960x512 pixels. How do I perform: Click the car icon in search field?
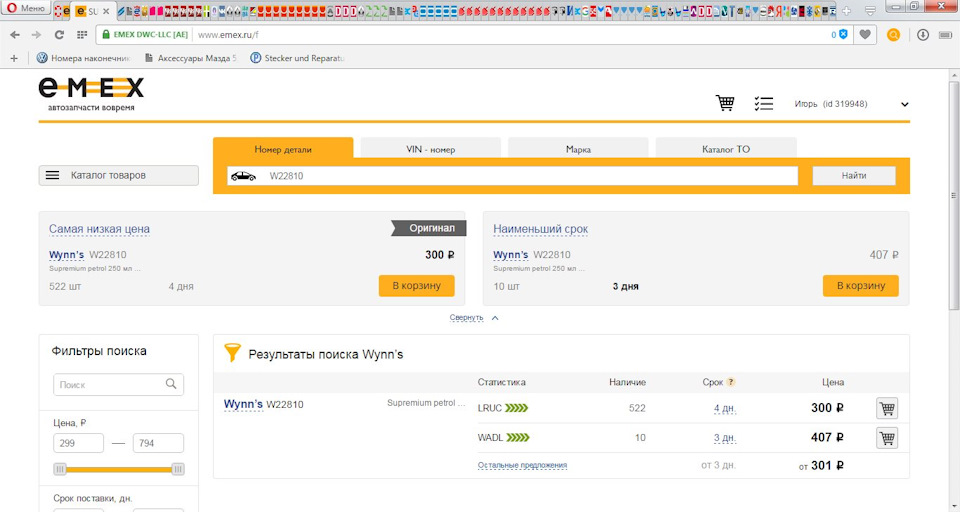coord(243,176)
